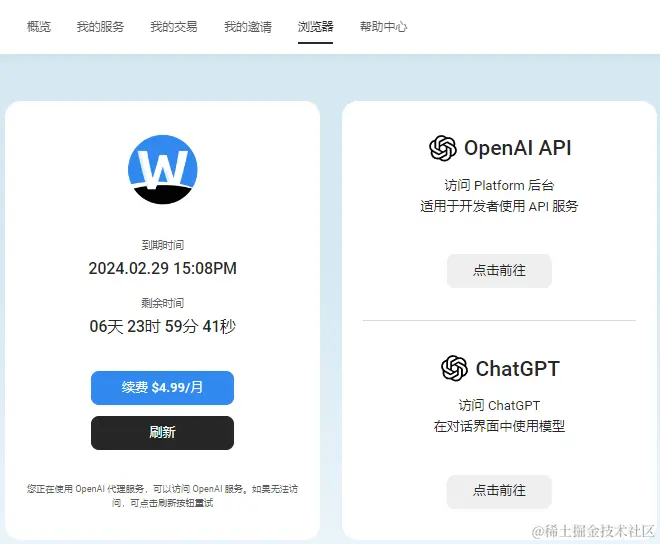
Task: Click expiry date 2024.02.29 15:08PM
Action: click(162, 268)
